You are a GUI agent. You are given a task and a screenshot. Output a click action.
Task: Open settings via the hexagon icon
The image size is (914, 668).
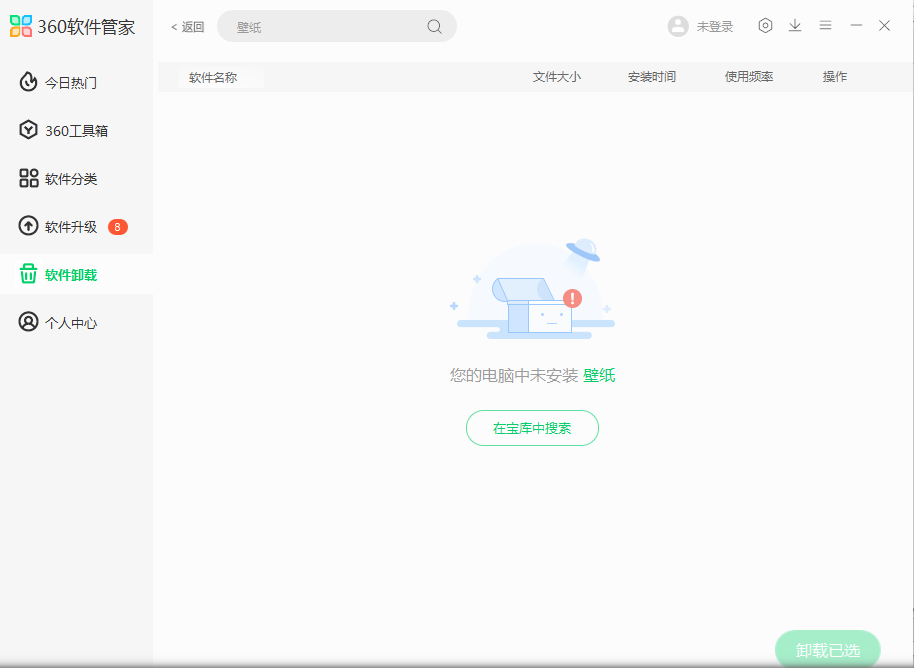(765, 26)
